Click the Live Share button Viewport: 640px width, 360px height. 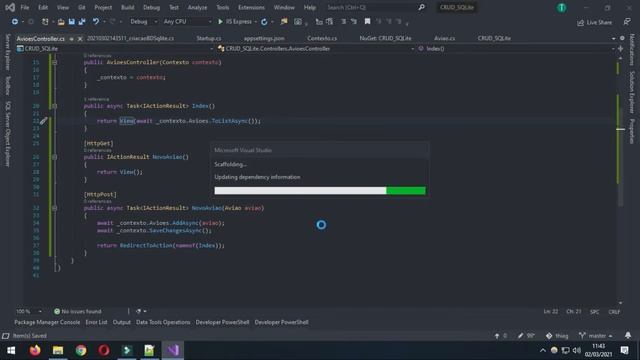594,22
